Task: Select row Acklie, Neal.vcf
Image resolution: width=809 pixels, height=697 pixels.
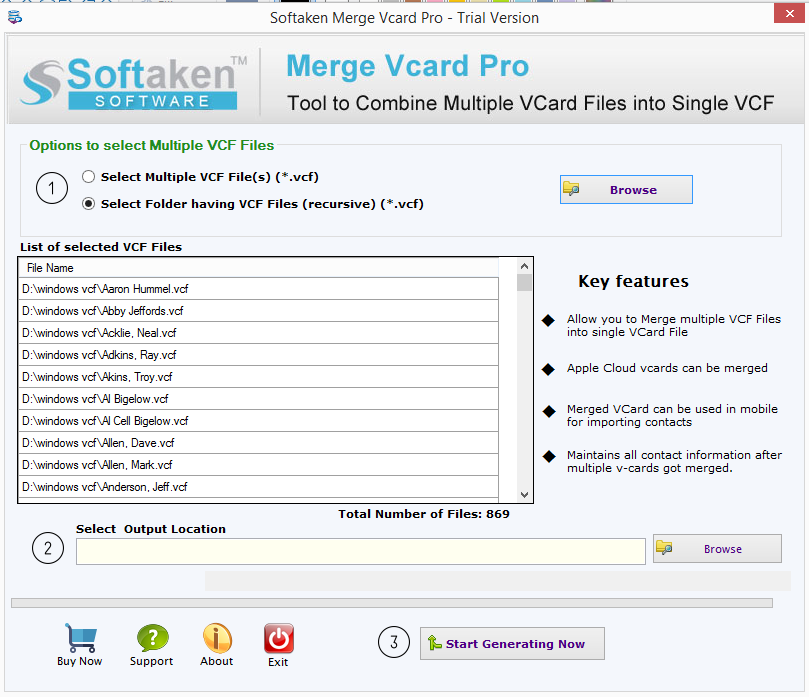Action: coord(258,333)
